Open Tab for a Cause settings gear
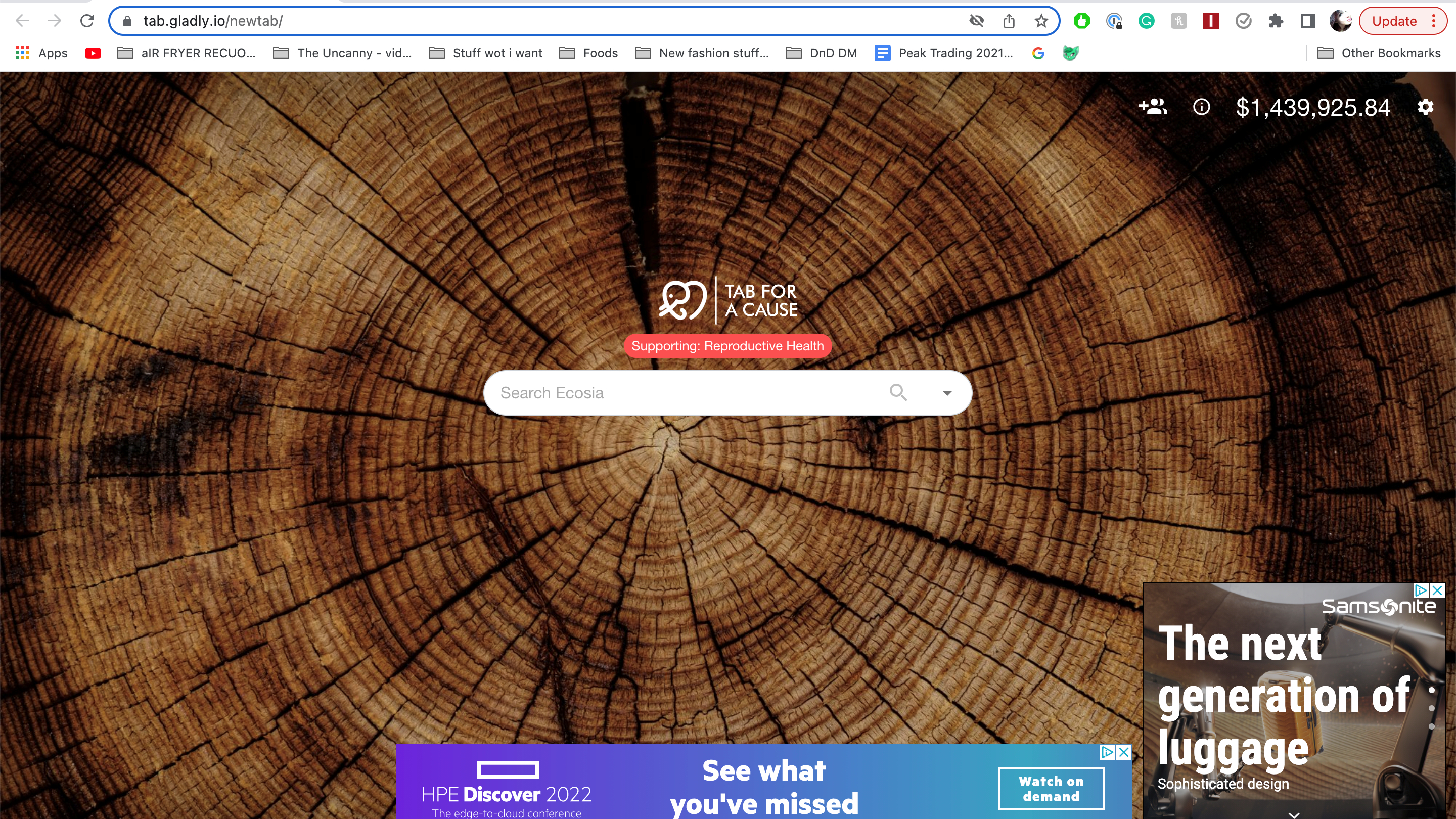 1425,107
